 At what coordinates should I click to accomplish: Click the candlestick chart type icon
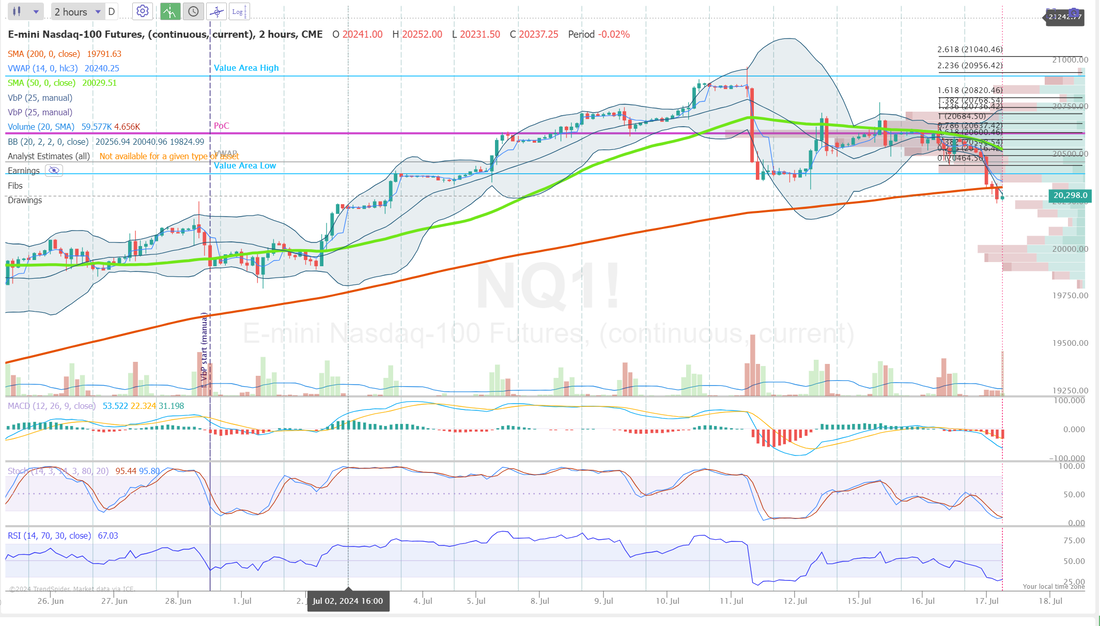coord(16,11)
